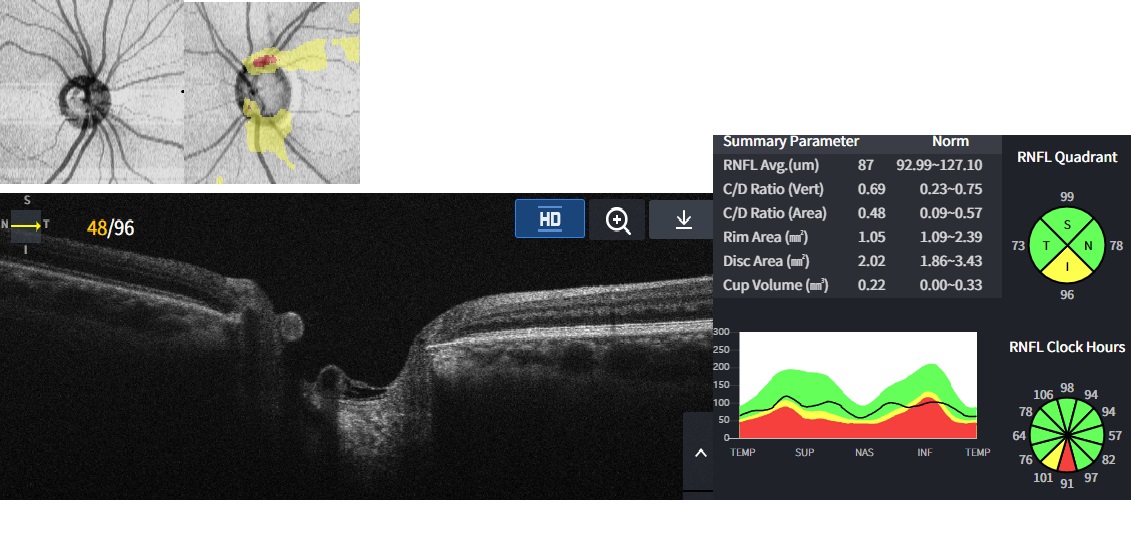Toggle the HD scan mode button
This screenshot has height=534, width=1131.
point(550,219)
